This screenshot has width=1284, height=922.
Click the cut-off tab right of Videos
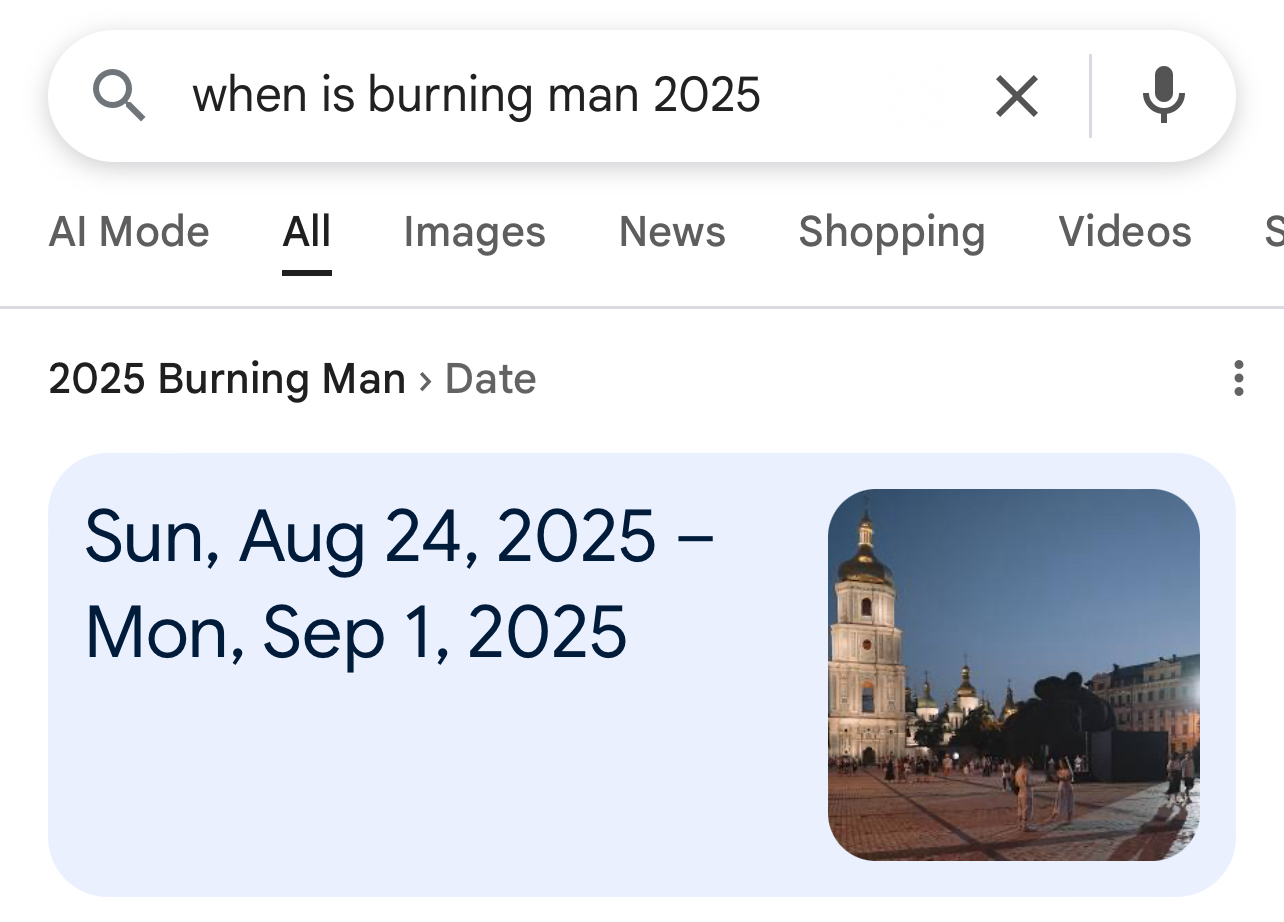[x=1273, y=232]
